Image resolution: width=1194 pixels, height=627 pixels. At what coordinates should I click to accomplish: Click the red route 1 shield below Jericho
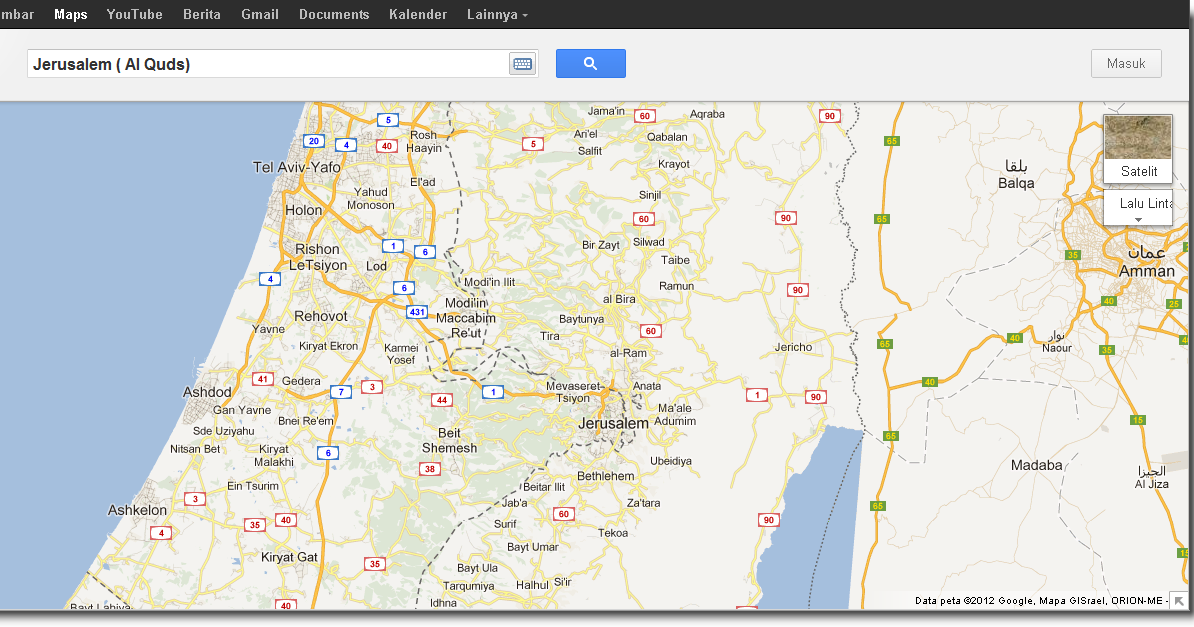point(757,395)
